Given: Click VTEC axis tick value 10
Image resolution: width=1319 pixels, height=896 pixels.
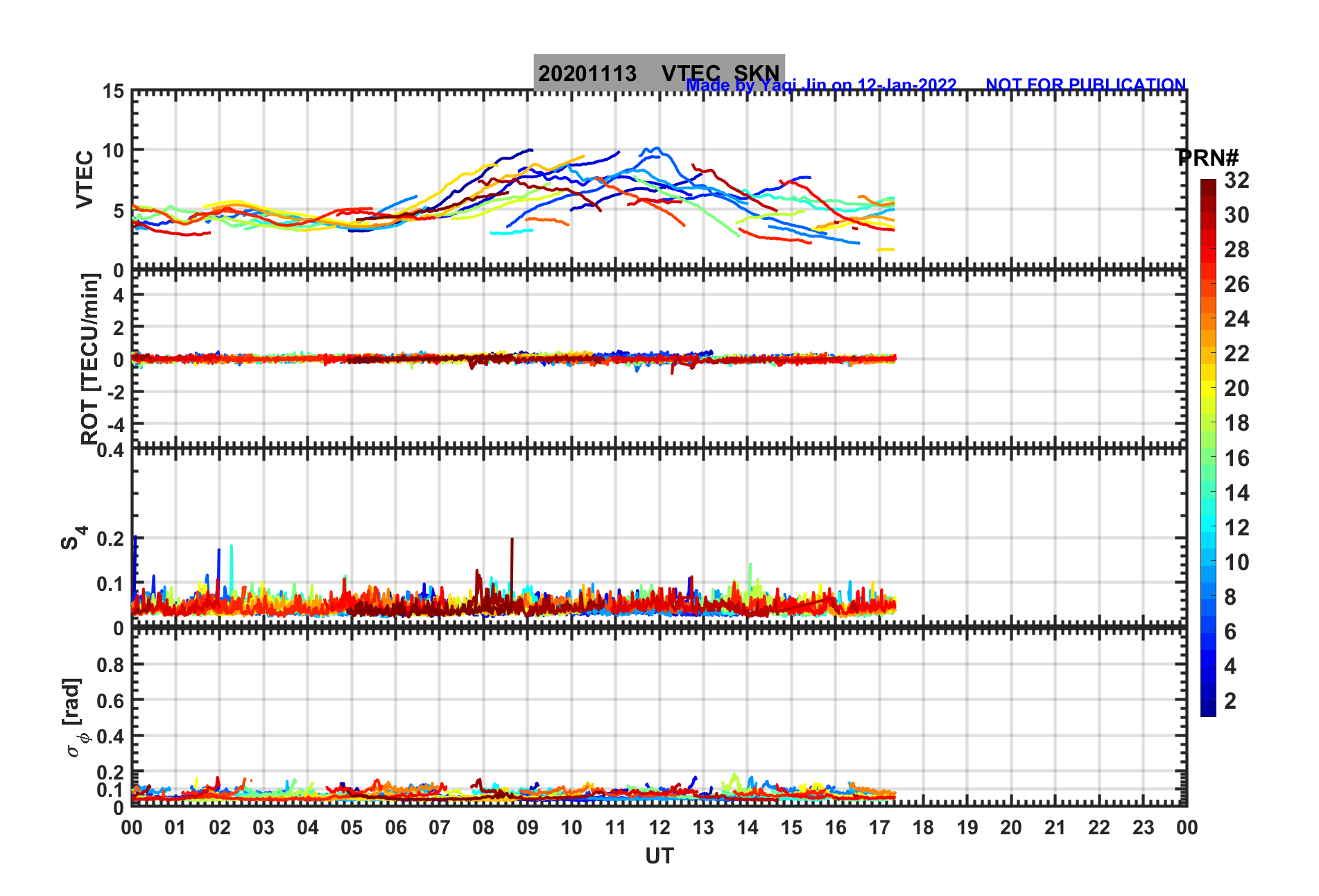Looking at the screenshot, I should click(113, 150).
